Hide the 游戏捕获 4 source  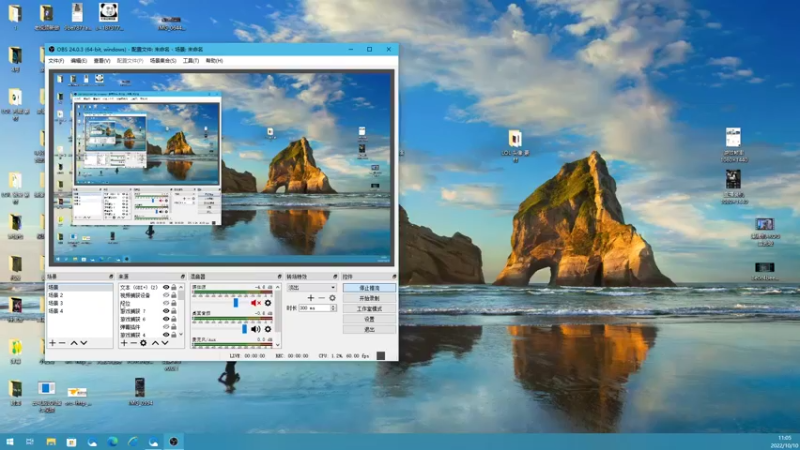[166, 335]
